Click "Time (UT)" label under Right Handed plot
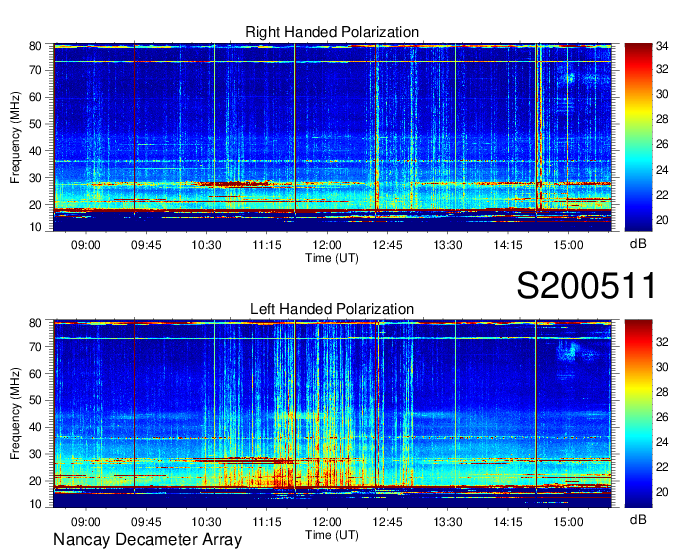680x552 pixels. click(x=332, y=258)
